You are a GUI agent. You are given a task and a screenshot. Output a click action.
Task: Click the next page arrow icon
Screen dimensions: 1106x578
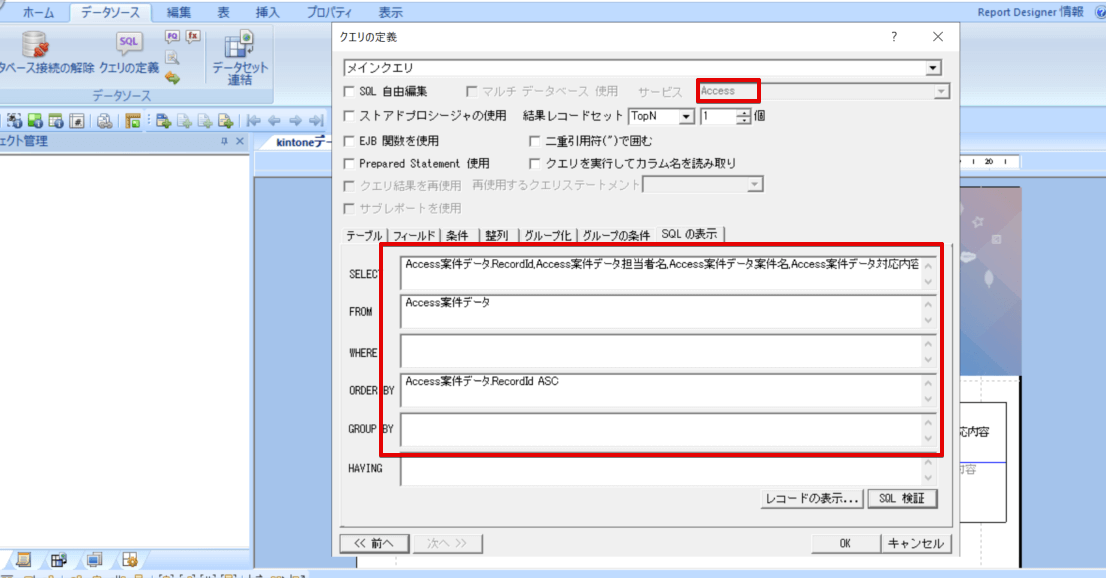(296, 121)
